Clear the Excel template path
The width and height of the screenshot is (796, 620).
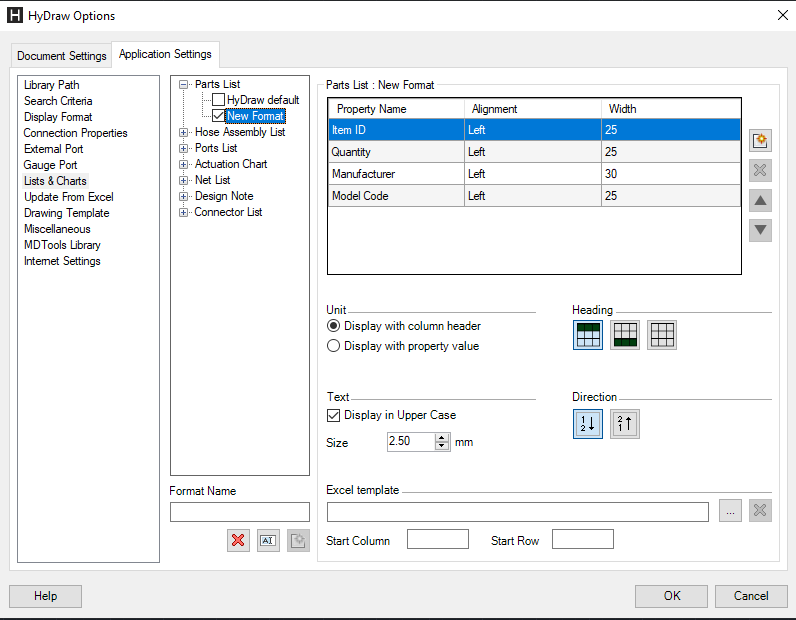pyautogui.click(x=760, y=511)
